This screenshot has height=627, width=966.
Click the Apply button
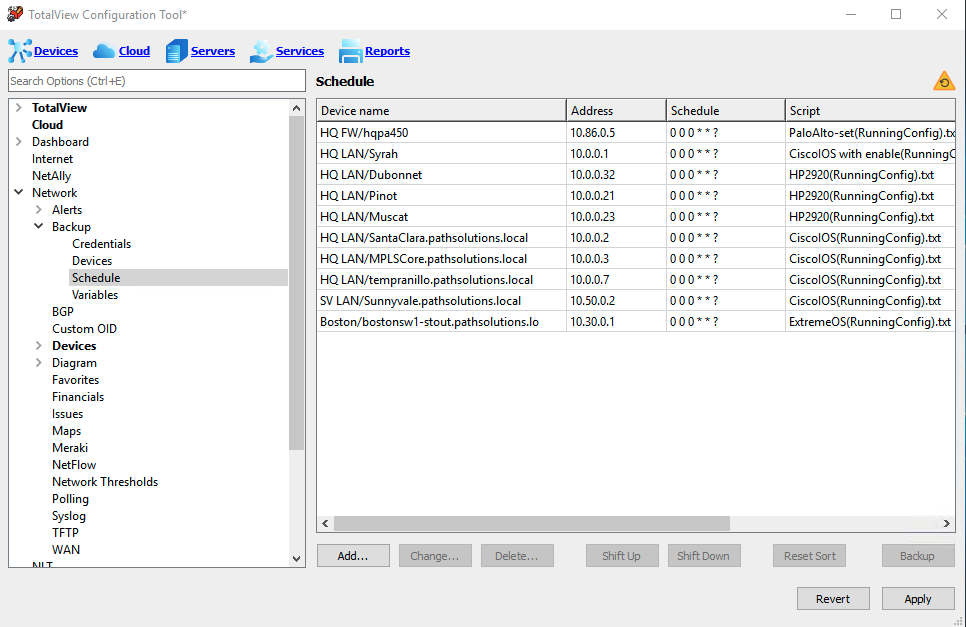918,599
